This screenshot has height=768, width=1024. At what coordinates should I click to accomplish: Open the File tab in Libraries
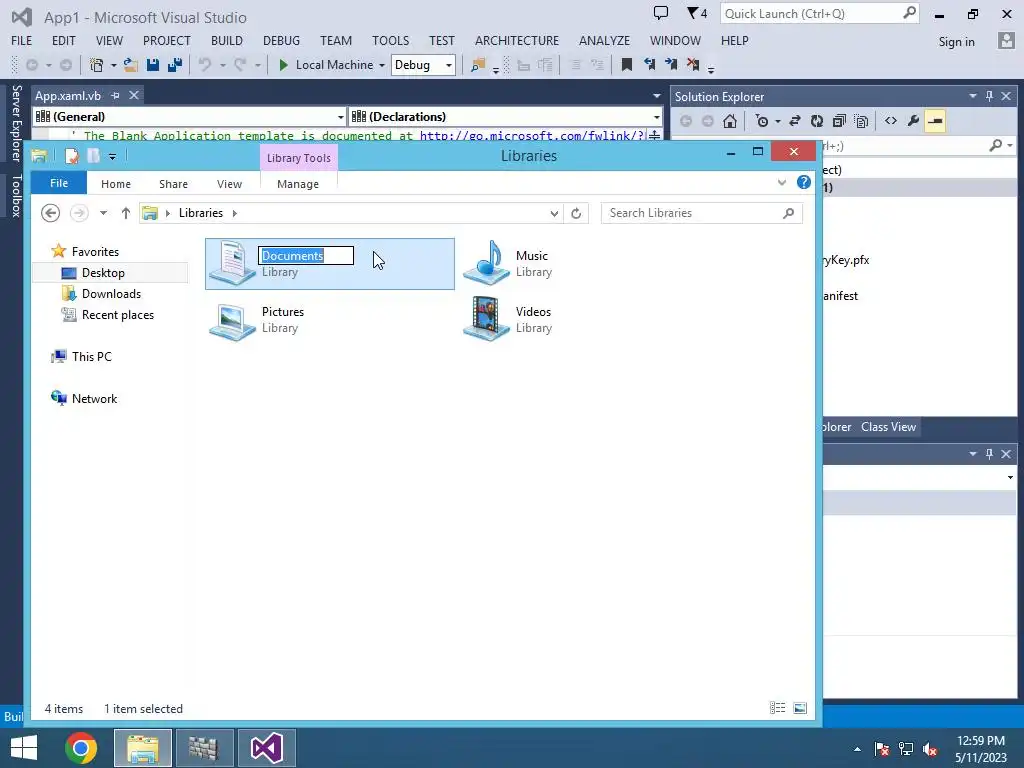(x=59, y=183)
